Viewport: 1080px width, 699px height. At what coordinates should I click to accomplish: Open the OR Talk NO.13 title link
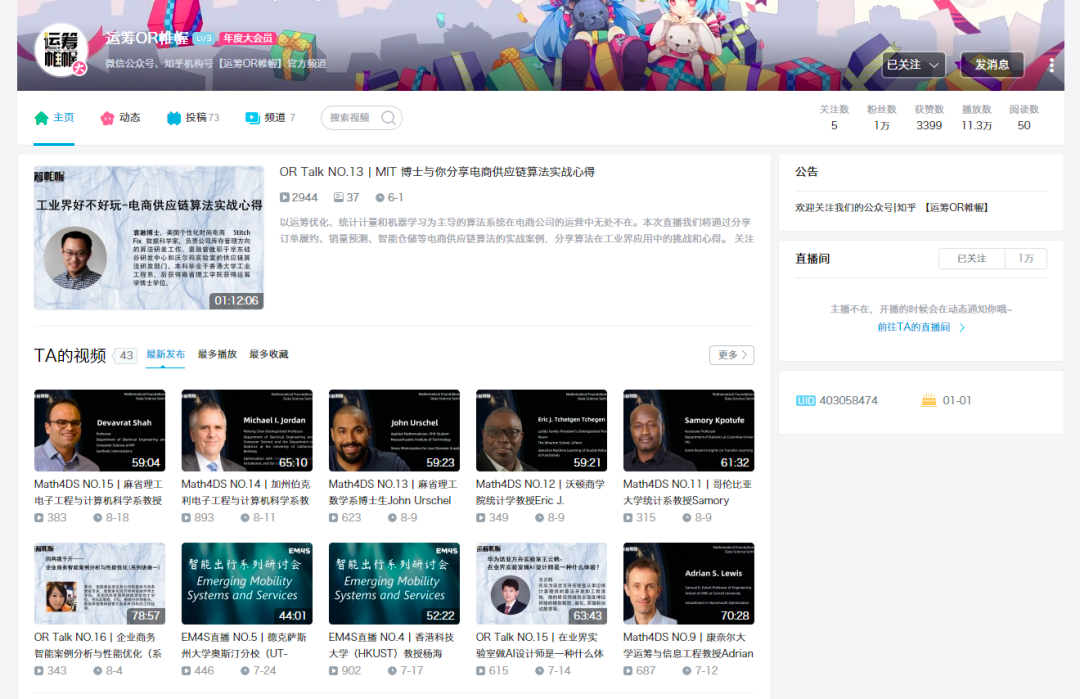click(437, 172)
